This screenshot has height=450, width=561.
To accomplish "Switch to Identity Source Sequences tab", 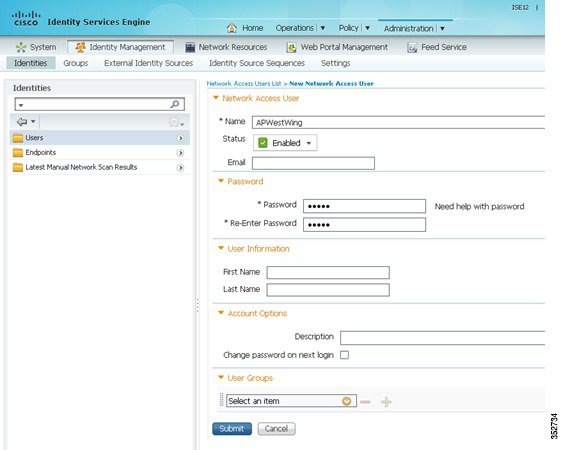I will (257, 63).
